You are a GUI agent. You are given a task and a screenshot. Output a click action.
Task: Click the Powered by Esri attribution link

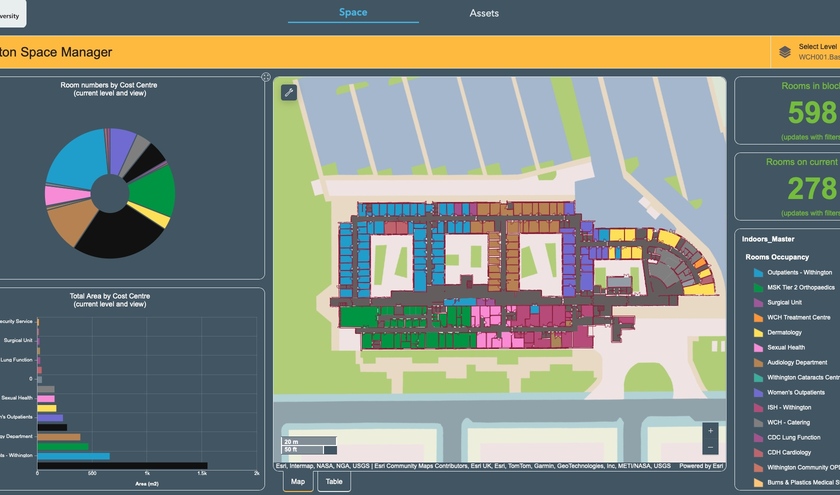(701, 465)
